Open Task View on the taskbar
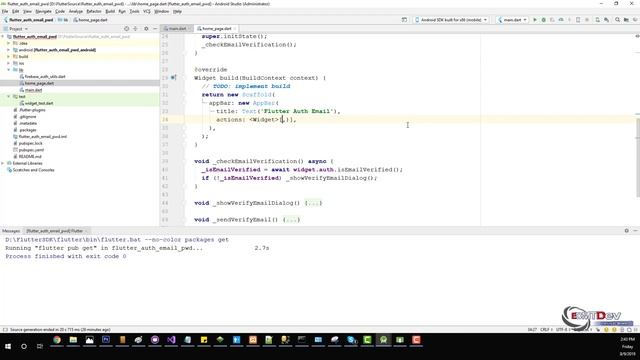This screenshot has width=640, height=360. pos(40,346)
